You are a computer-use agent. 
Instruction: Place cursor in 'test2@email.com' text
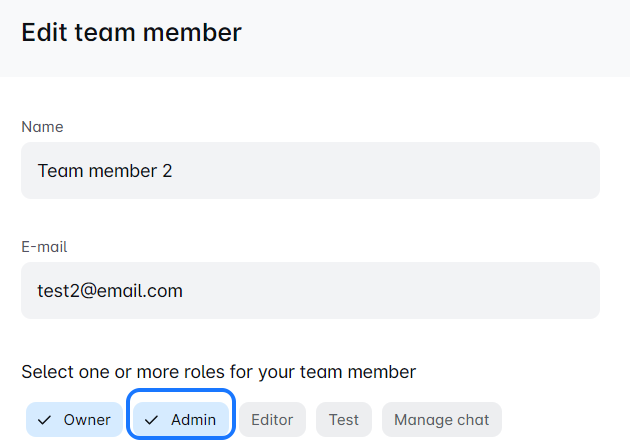[x=110, y=291]
